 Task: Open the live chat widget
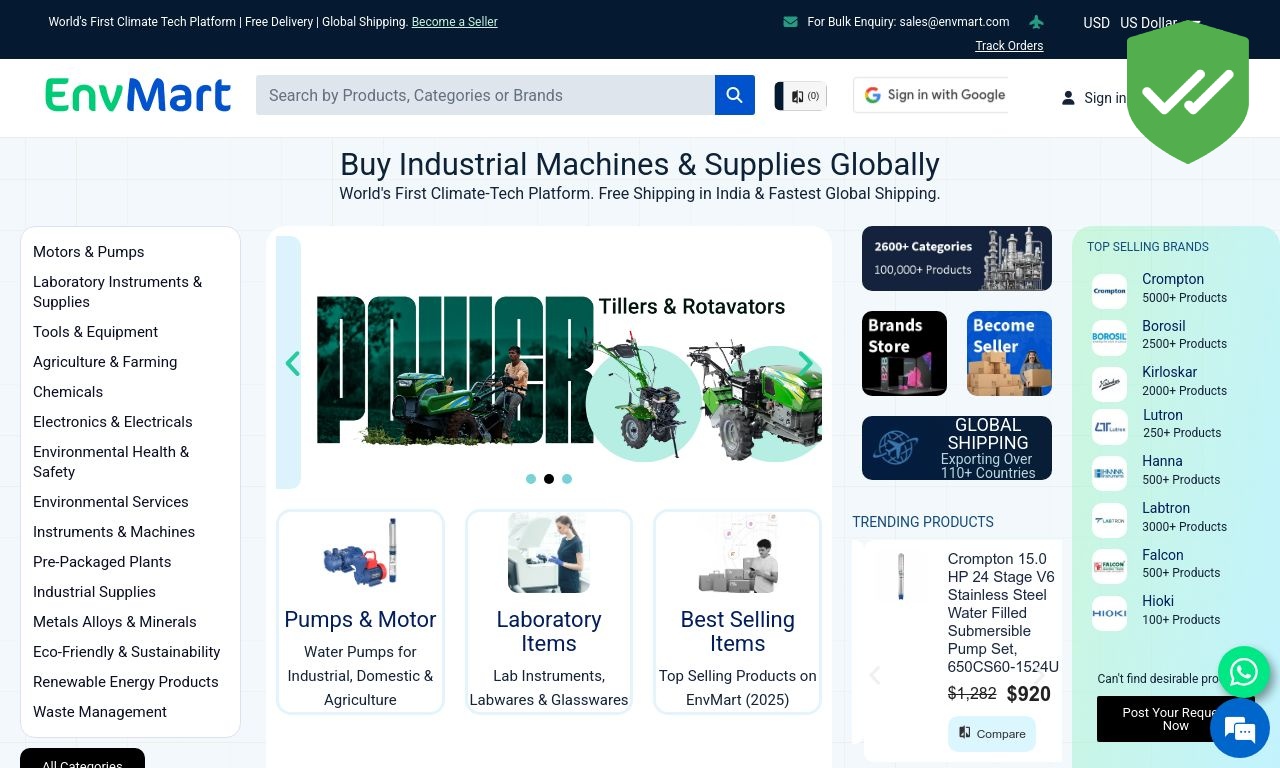pyautogui.click(x=1240, y=728)
